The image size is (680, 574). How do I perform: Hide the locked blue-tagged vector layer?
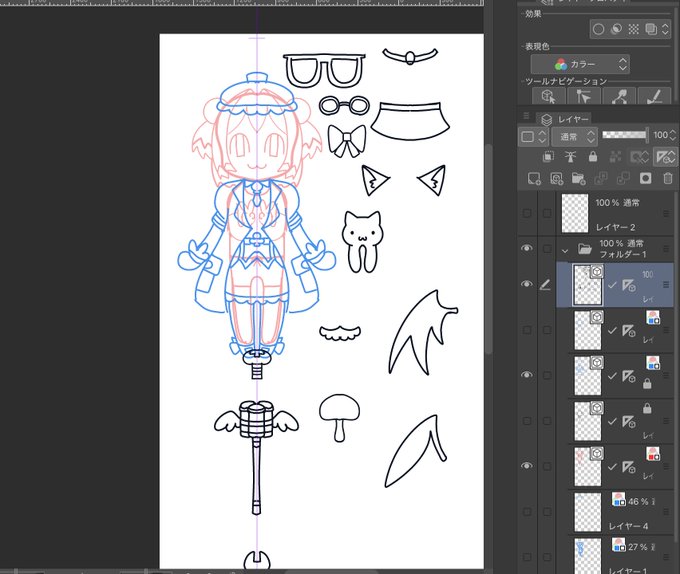click(x=527, y=375)
